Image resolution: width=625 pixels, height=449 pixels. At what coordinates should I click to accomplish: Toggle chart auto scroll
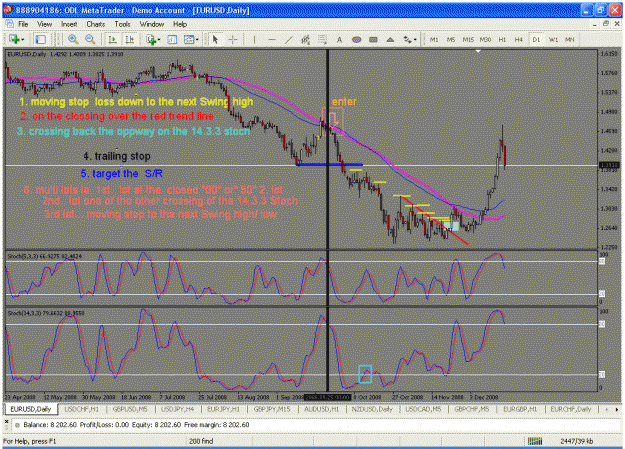[113, 39]
